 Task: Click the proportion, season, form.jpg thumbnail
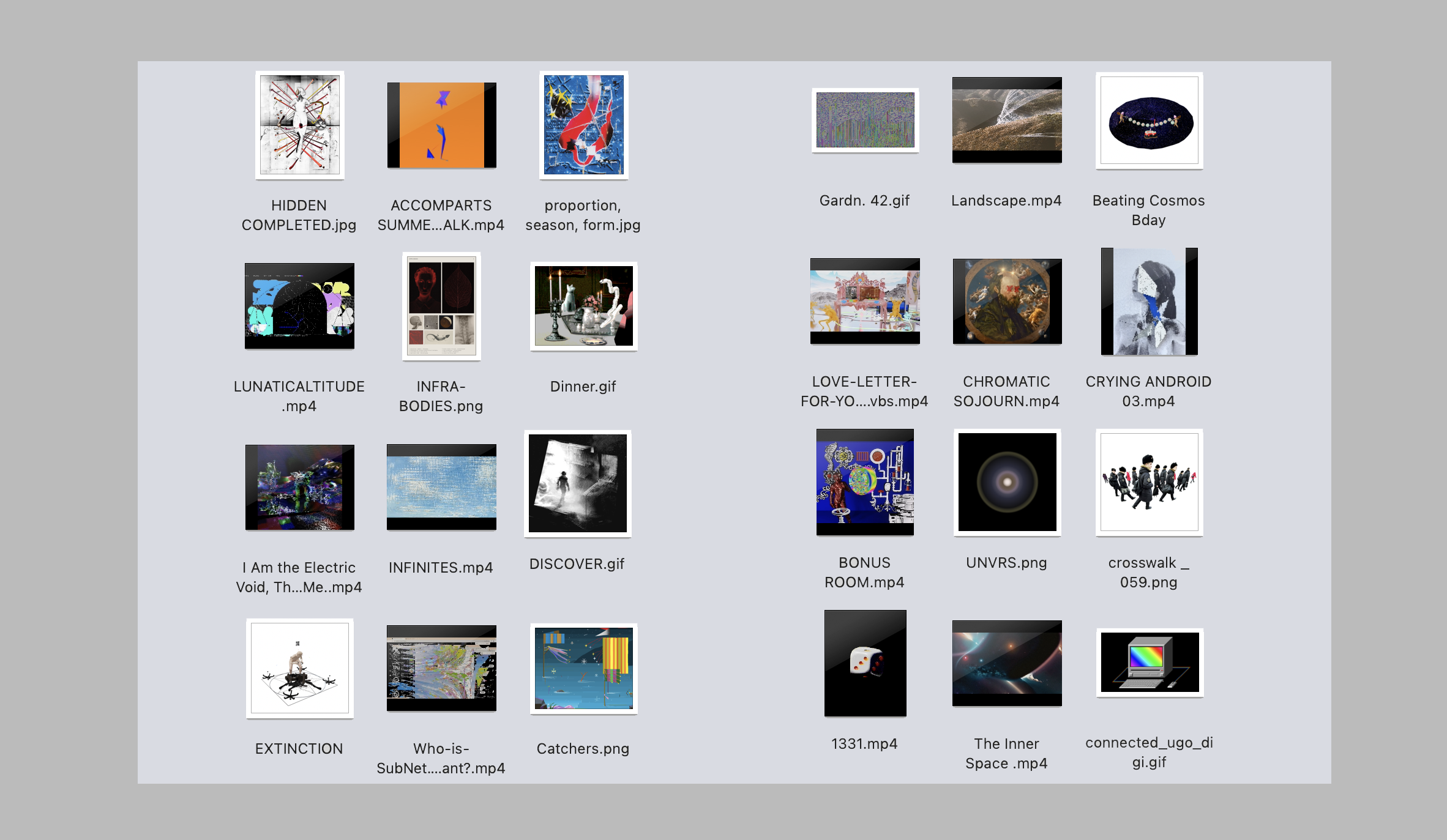[583, 125]
